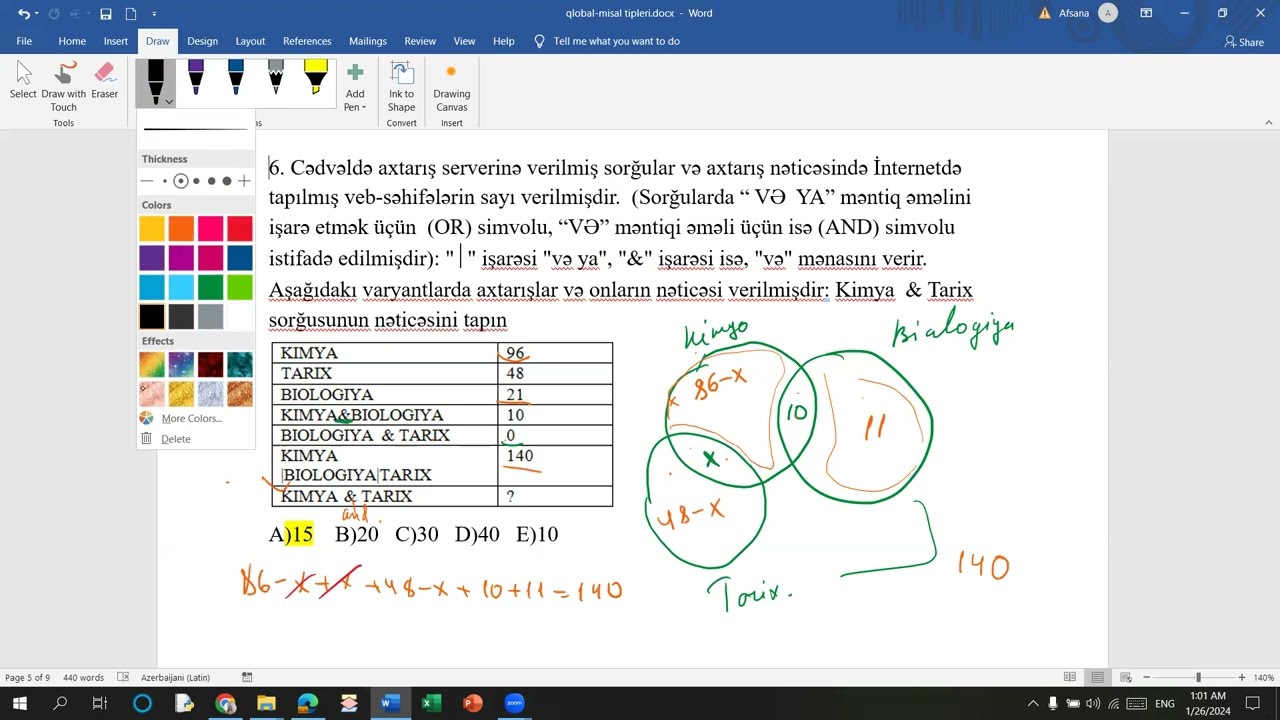The height and width of the screenshot is (720, 1280).
Task: Choose the largest thickness dot
Action: [x=227, y=181]
